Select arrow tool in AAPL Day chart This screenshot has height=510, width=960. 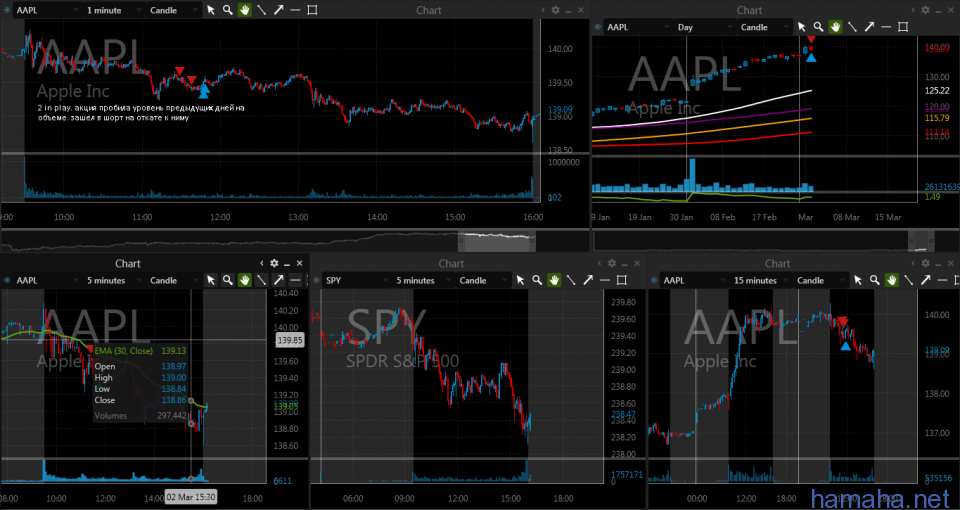point(869,27)
